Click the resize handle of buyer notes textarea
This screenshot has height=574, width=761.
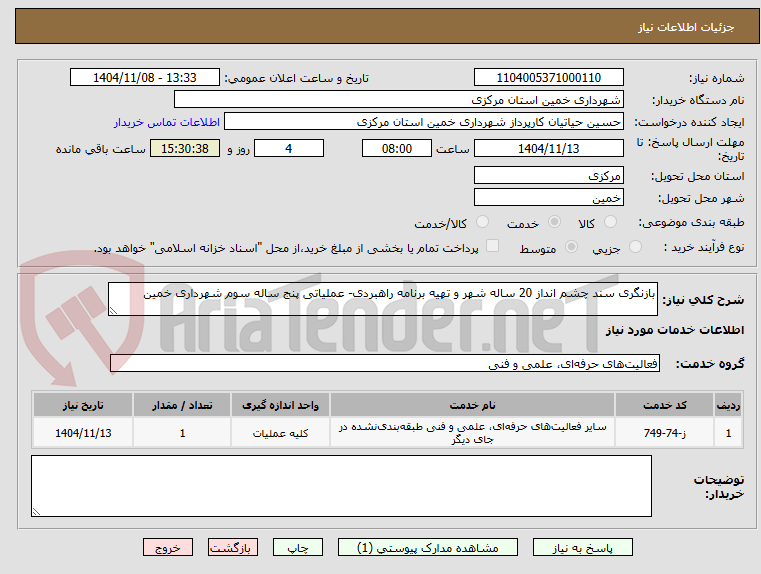point(36,511)
